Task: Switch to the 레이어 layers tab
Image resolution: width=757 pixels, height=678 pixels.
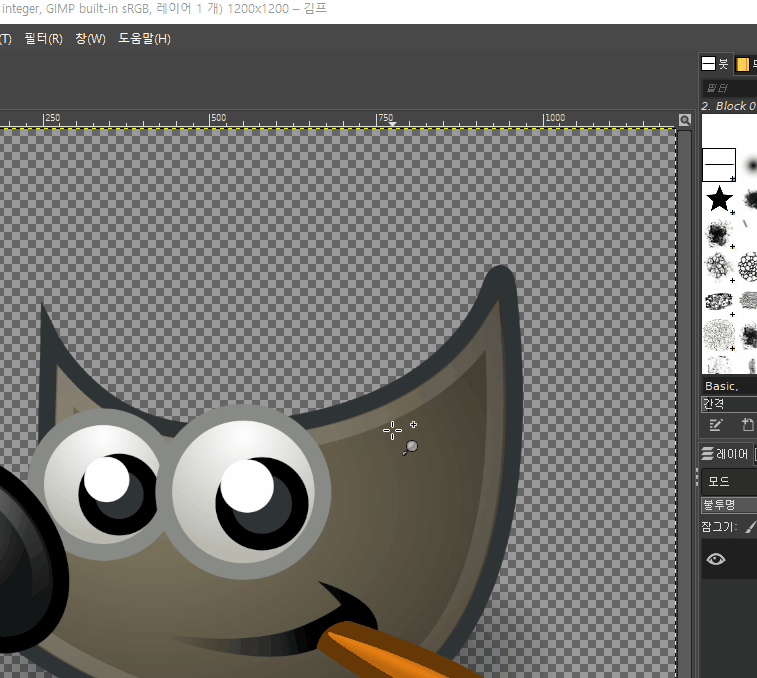Action: pos(725,453)
